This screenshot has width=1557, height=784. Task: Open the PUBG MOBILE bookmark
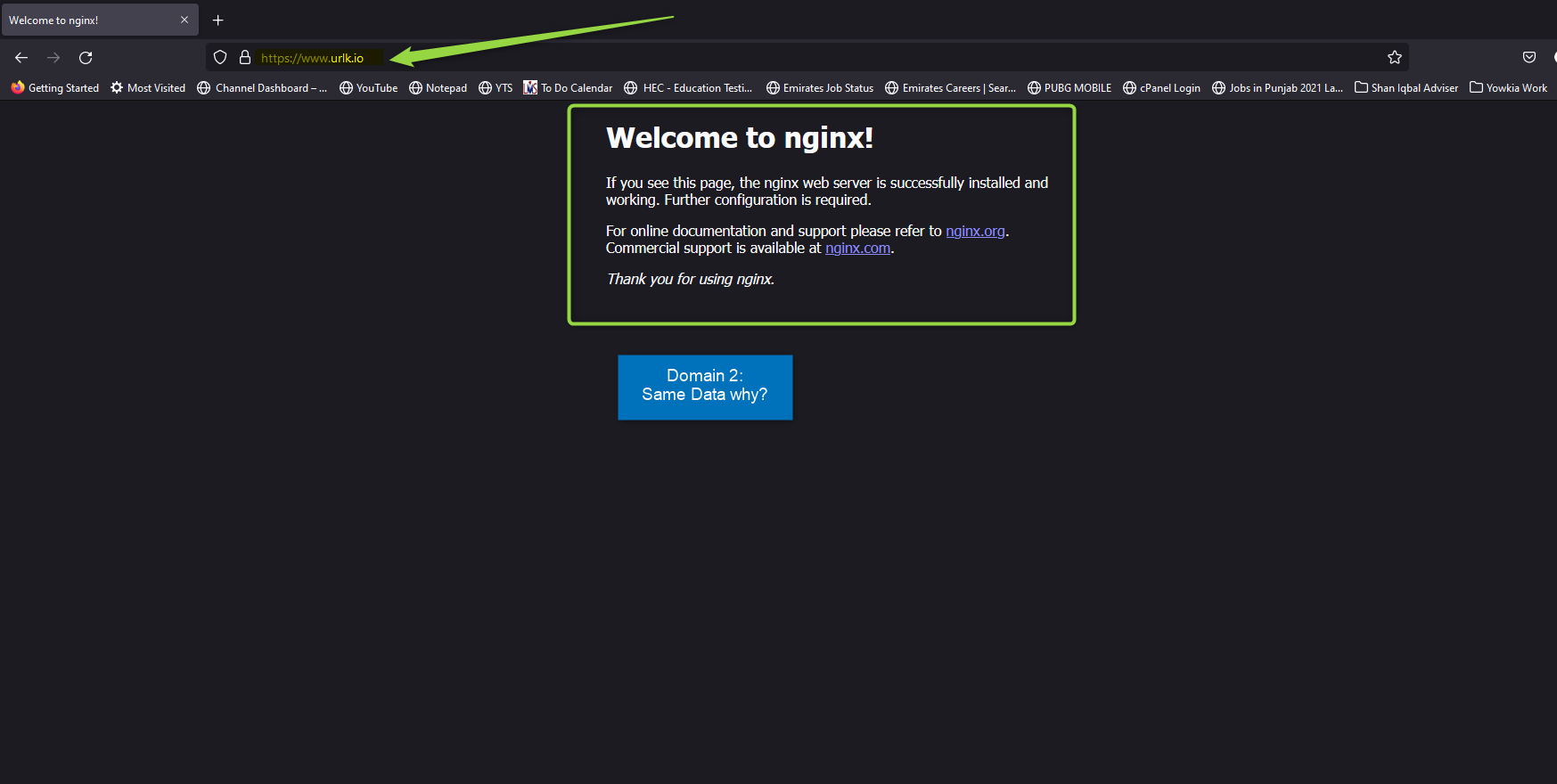pyautogui.click(x=1069, y=88)
